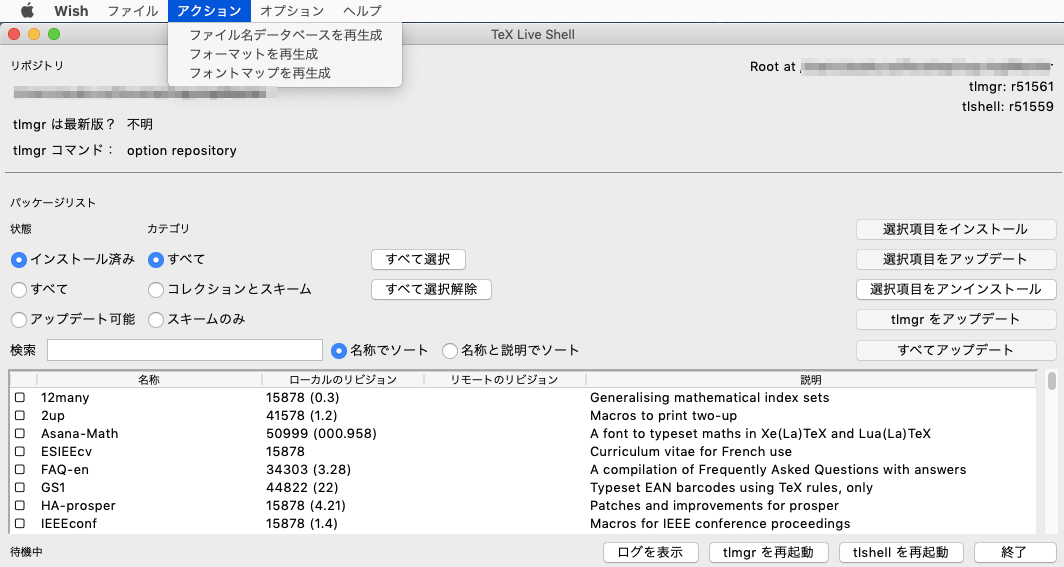Select the コレクションとスキーム radio button

click(x=156, y=290)
